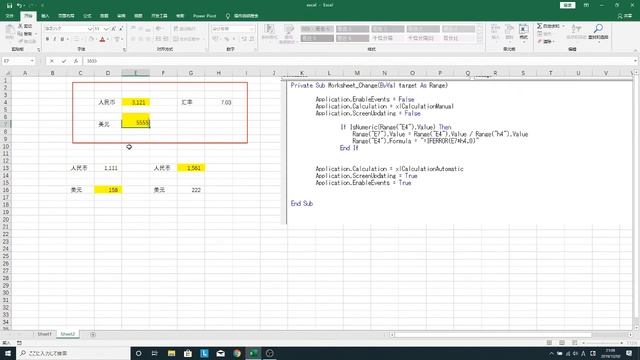The image size is (640, 360).
Task: Open the font name dropdown
Action: click(x=90, y=29)
